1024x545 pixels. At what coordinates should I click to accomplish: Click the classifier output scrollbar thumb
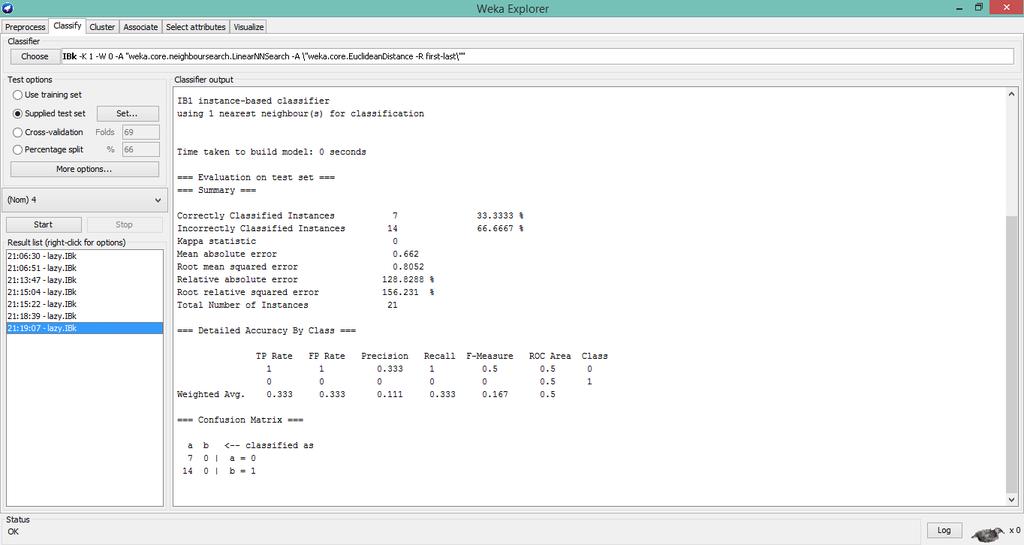click(x=1012, y=352)
